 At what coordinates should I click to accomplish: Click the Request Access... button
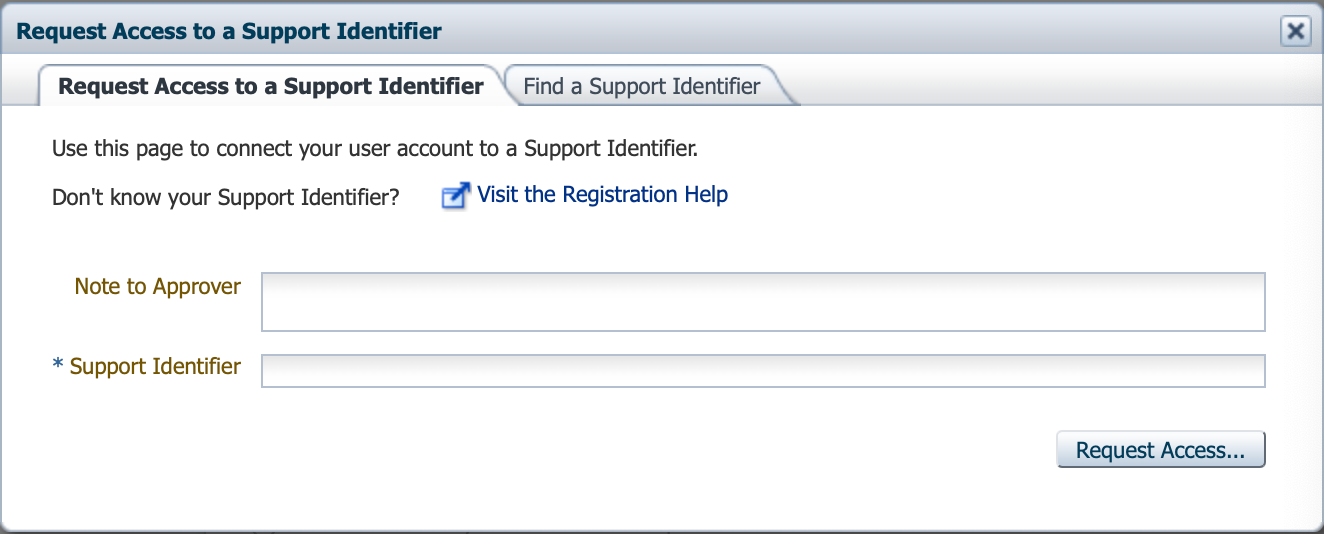[x=1160, y=450]
